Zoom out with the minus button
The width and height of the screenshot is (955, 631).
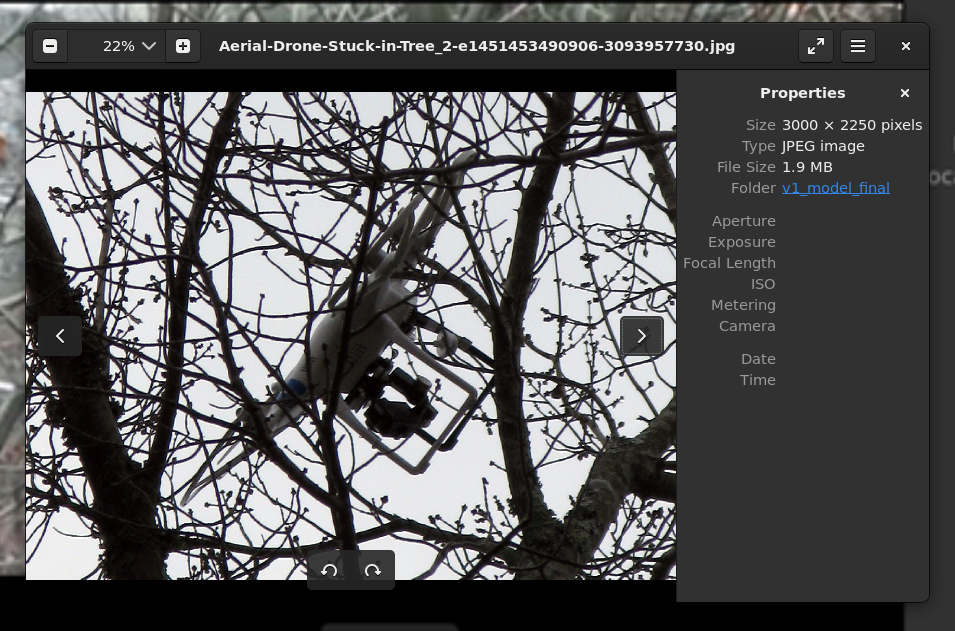(x=50, y=46)
